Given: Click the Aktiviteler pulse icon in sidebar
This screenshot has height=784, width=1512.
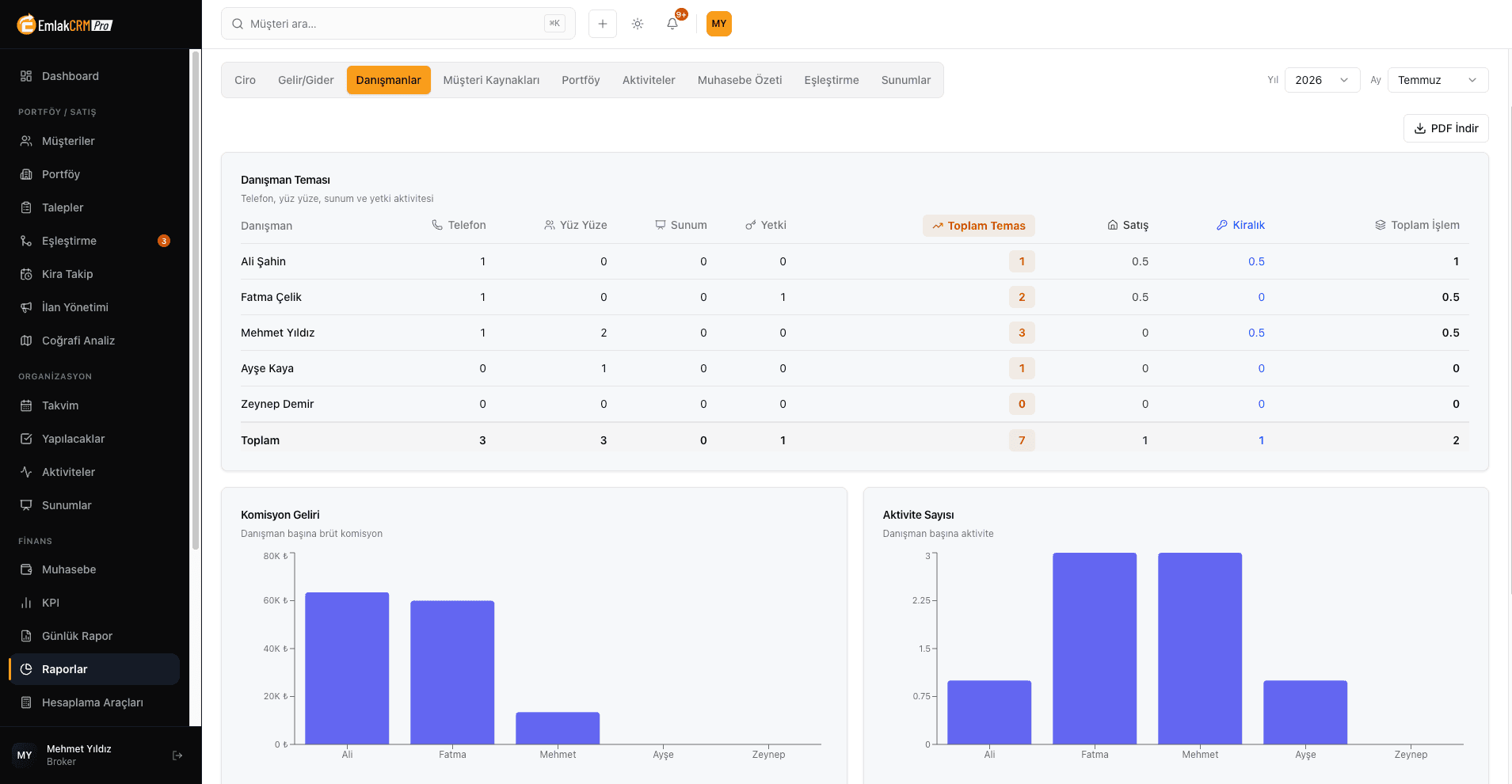Looking at the screenshot, I should (26, 472).
